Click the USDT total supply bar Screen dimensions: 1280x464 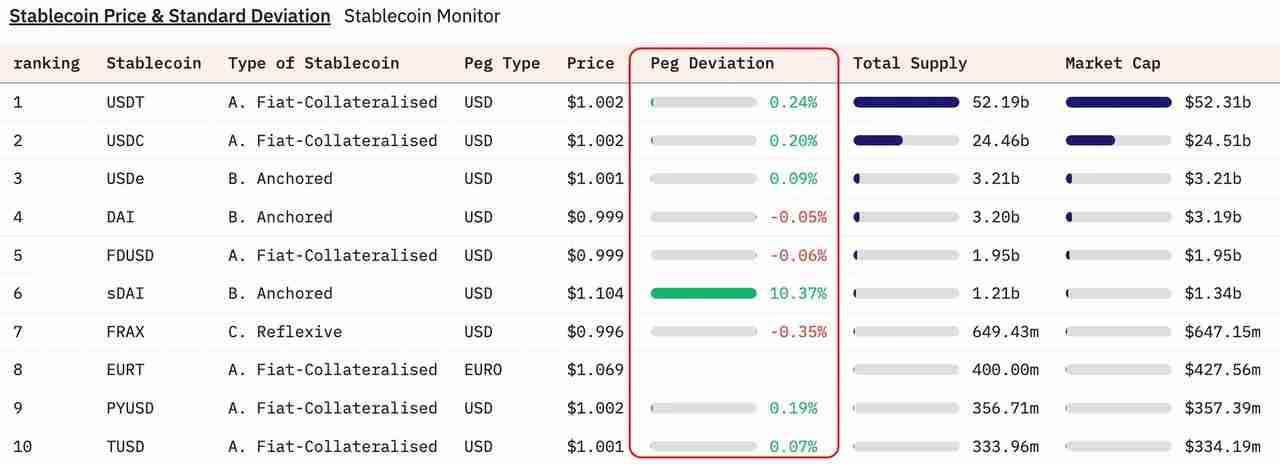(x=906, y=102)
